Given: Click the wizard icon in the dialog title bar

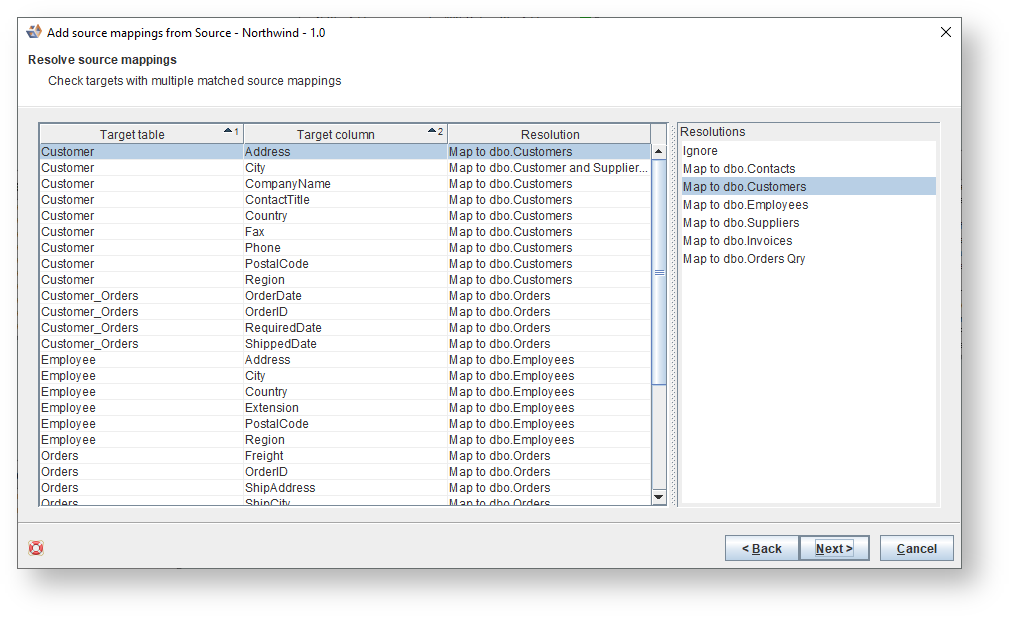Looking at the screenshot, I should pyautogui.click(x=34, y=31).
